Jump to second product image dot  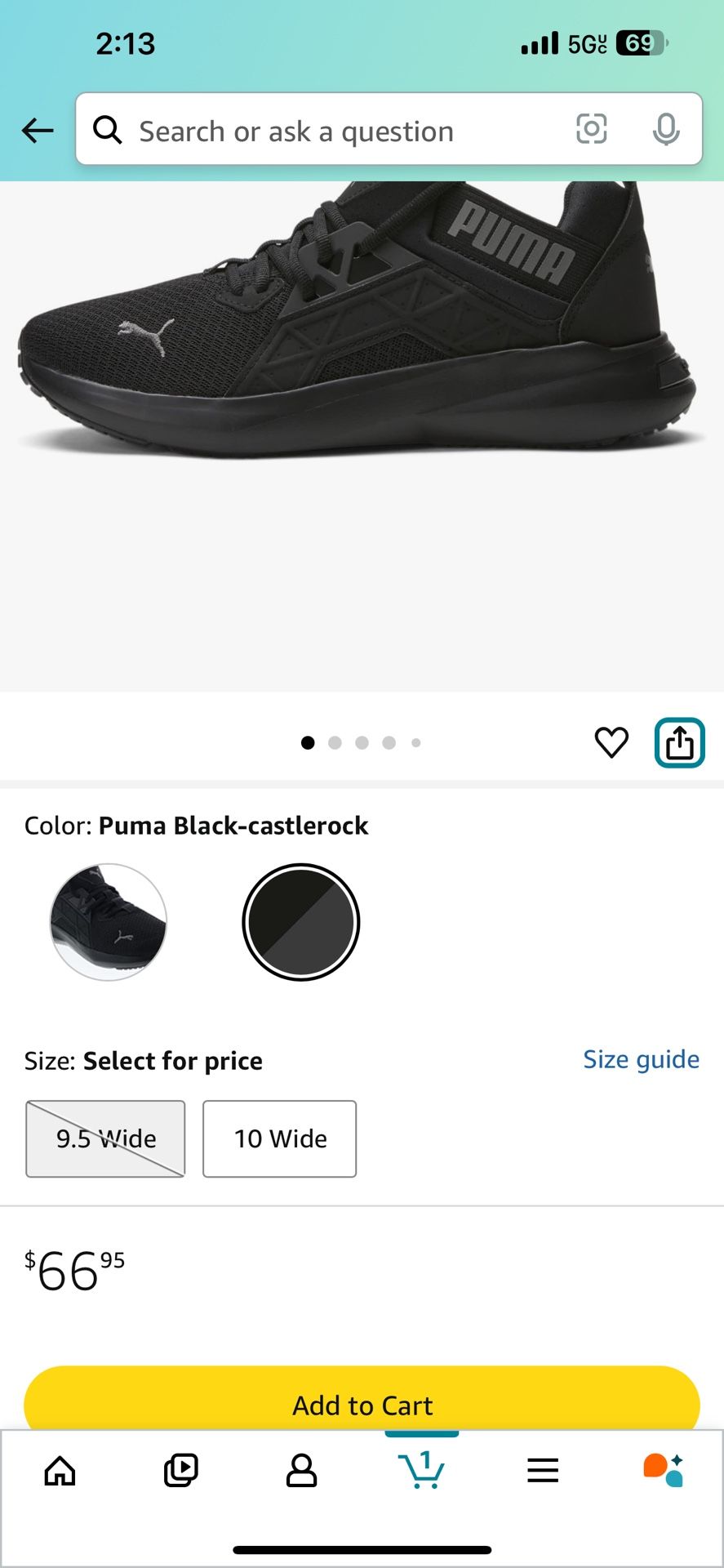point(335,742)
